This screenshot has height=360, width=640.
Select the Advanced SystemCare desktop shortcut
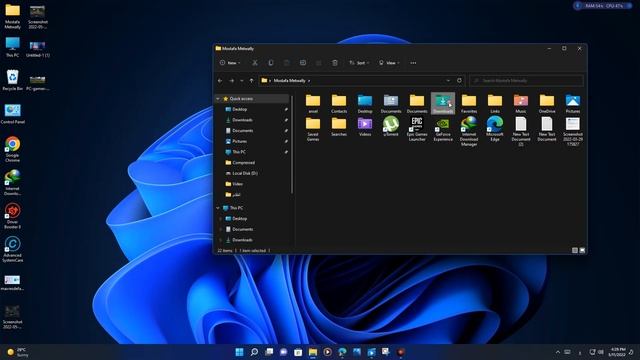pyautogui.click(x=13, y=250)
